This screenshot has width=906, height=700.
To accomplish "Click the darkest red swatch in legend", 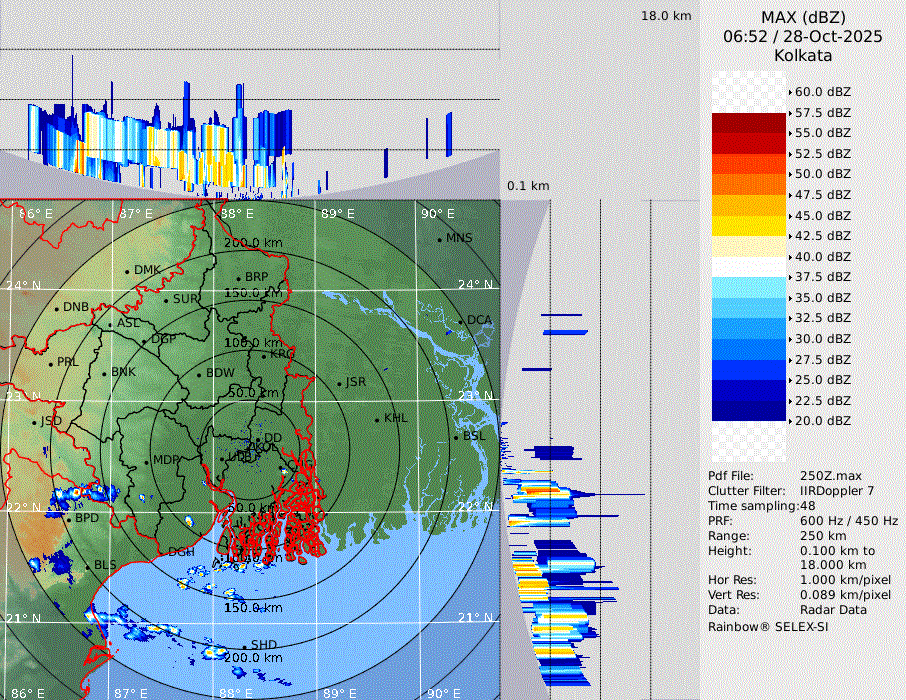I will [748, 123].
